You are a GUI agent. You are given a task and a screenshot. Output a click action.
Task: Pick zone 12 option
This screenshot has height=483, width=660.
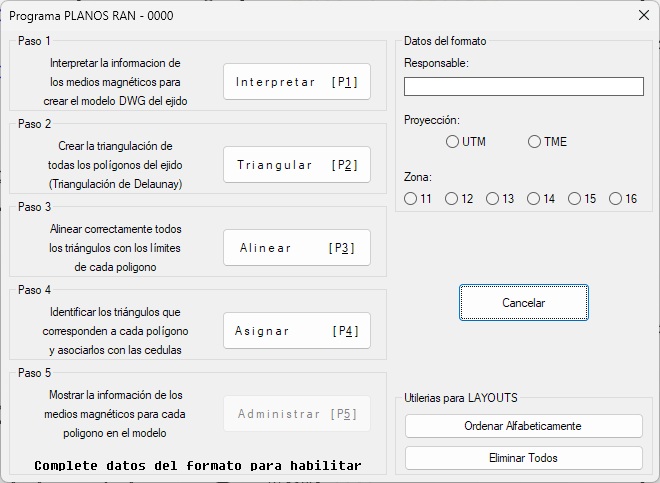click(x=452, y=199)
